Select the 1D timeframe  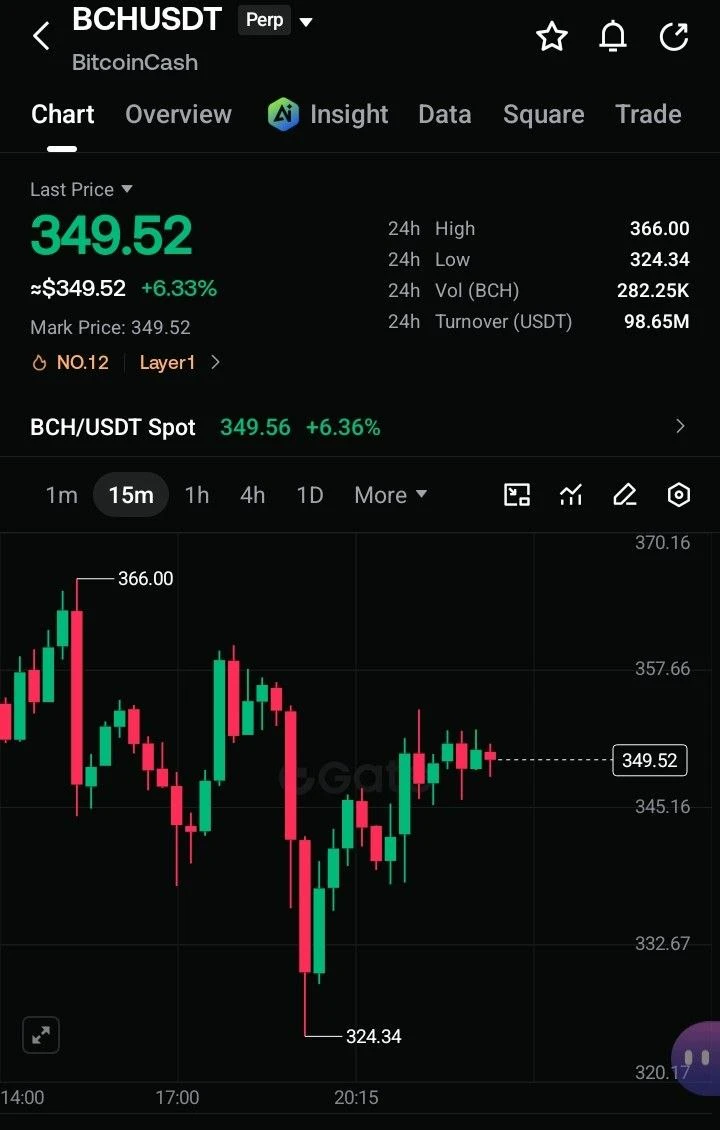point(310,495)
